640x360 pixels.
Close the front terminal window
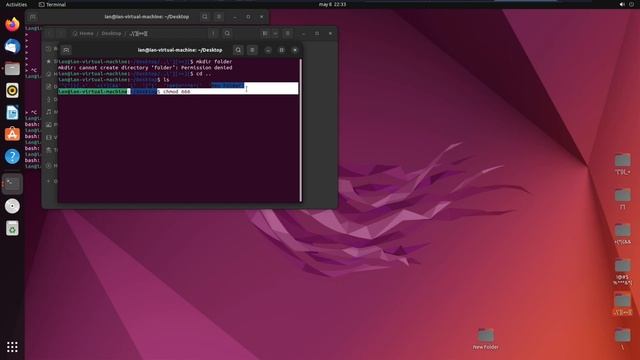coord(295,50)
